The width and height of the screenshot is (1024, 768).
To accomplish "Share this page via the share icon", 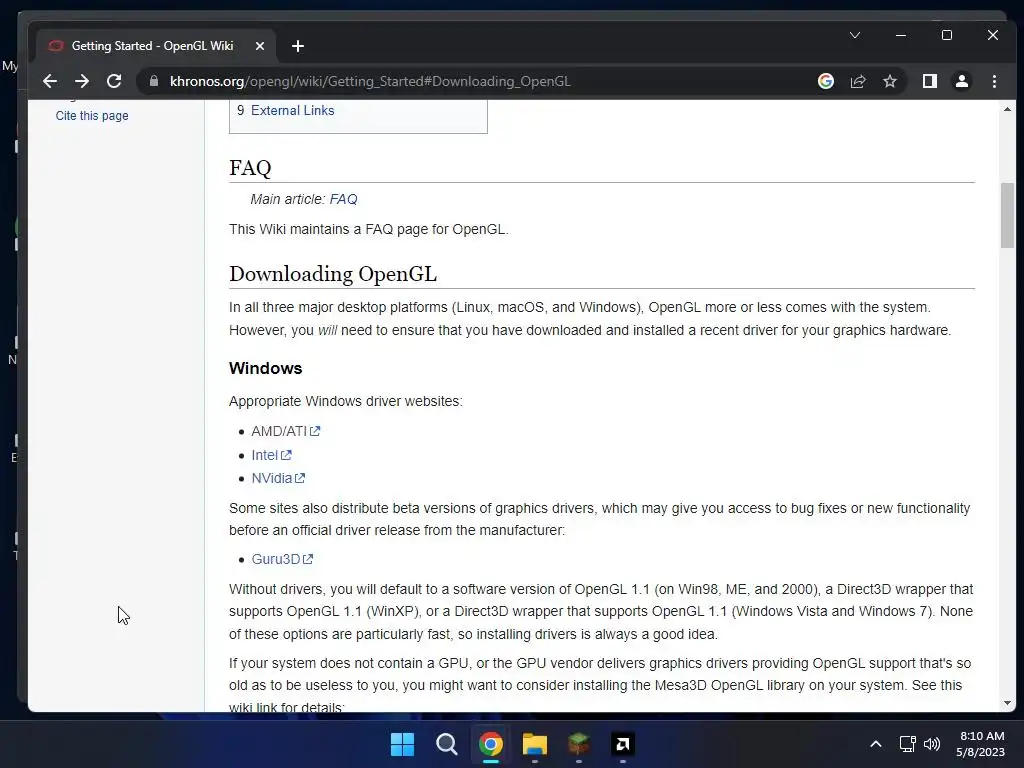I will [x=857, y=81].
